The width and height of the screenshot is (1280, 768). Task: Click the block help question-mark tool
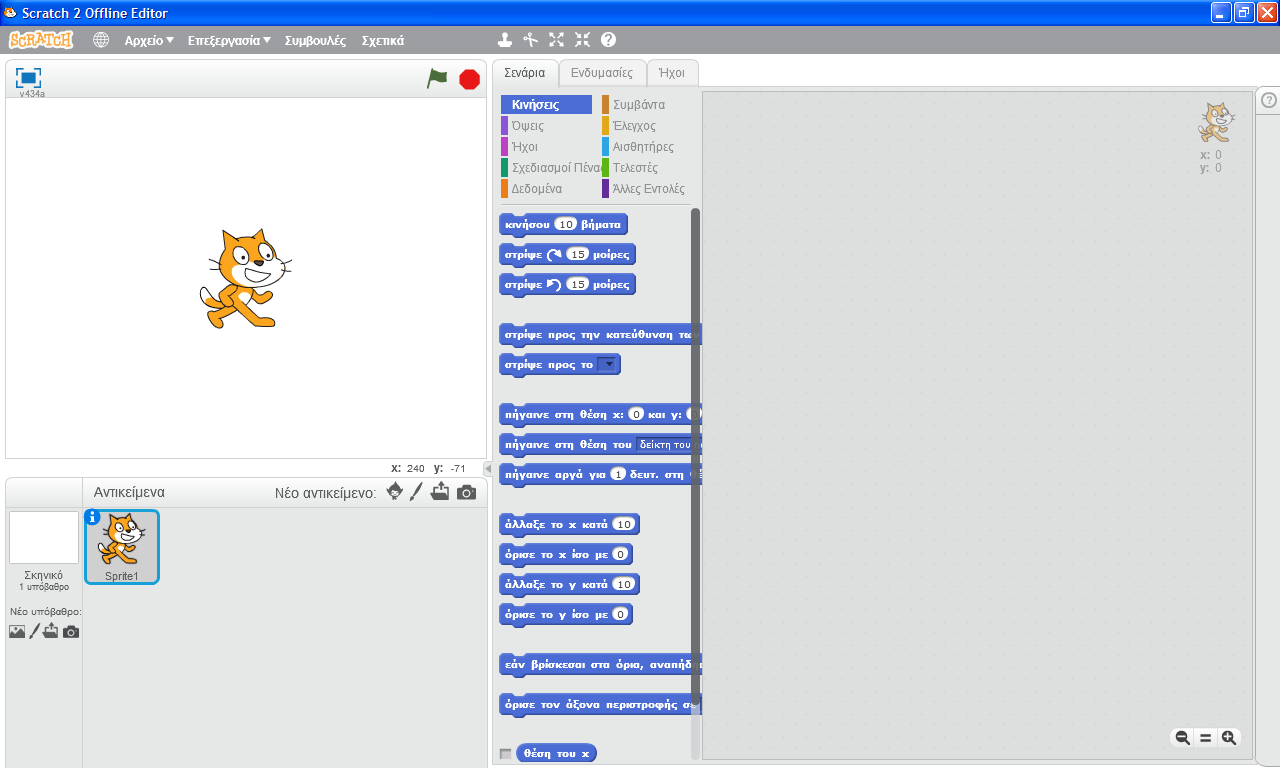click(608, 40)
